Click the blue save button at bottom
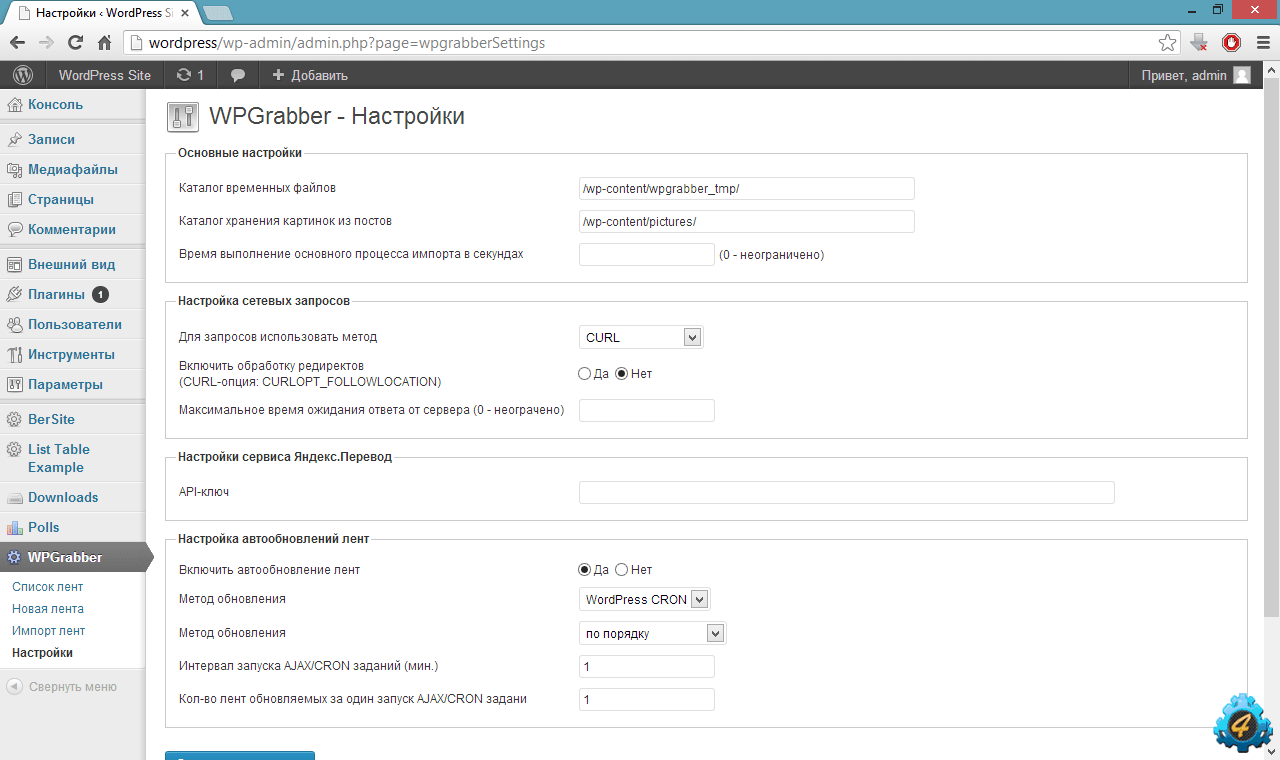 pyautogui.click(x=240, y=756)
